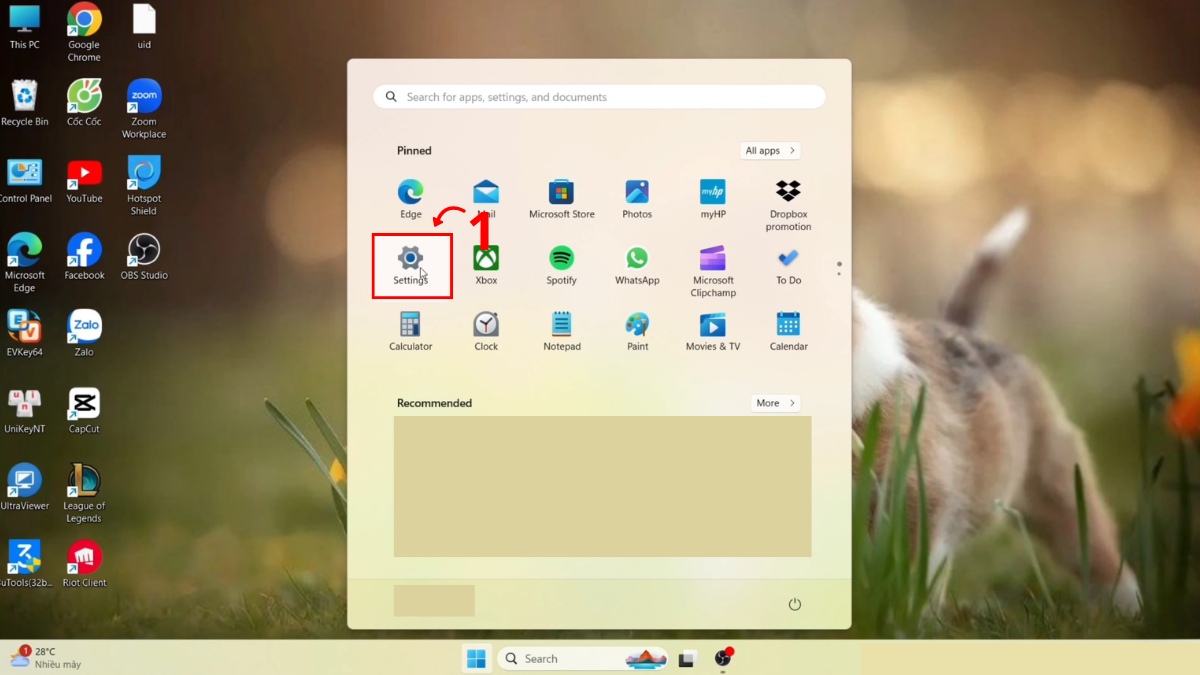Select Microsoft Edge desktop shortcut
This screenshot has height=675, width=1200.
[x=24, y=263]
